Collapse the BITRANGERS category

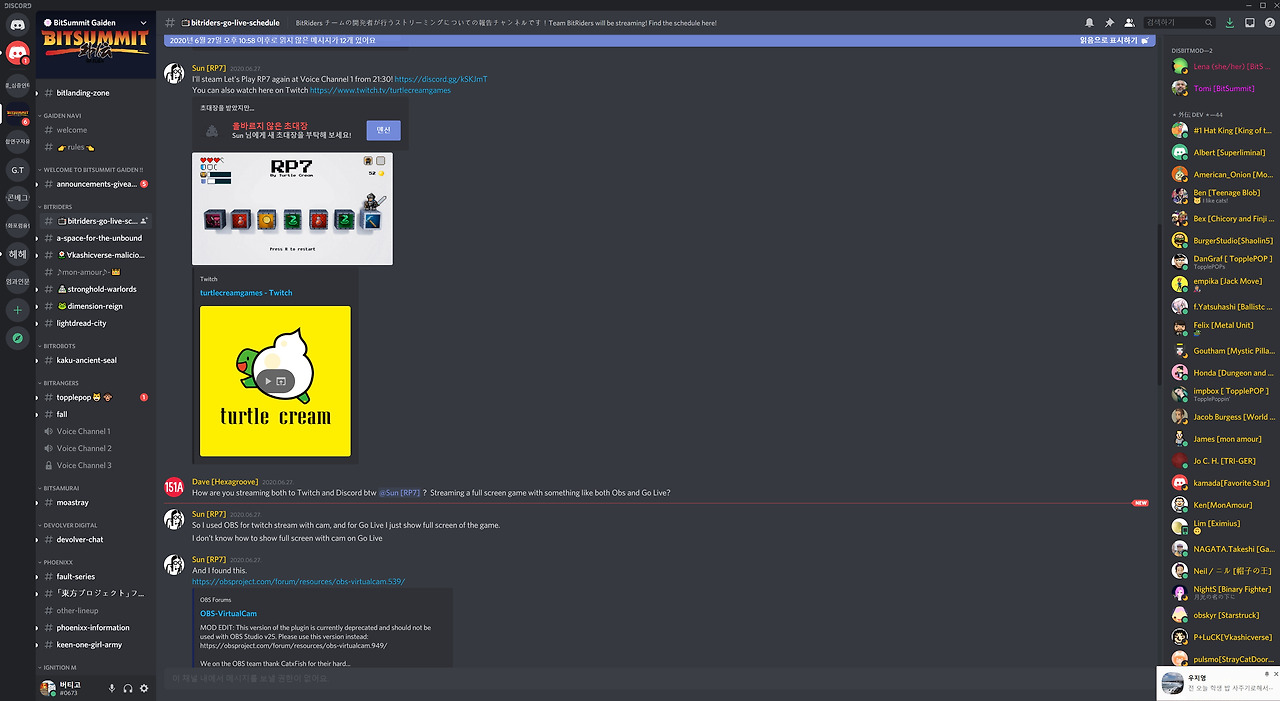click(60, 383)
